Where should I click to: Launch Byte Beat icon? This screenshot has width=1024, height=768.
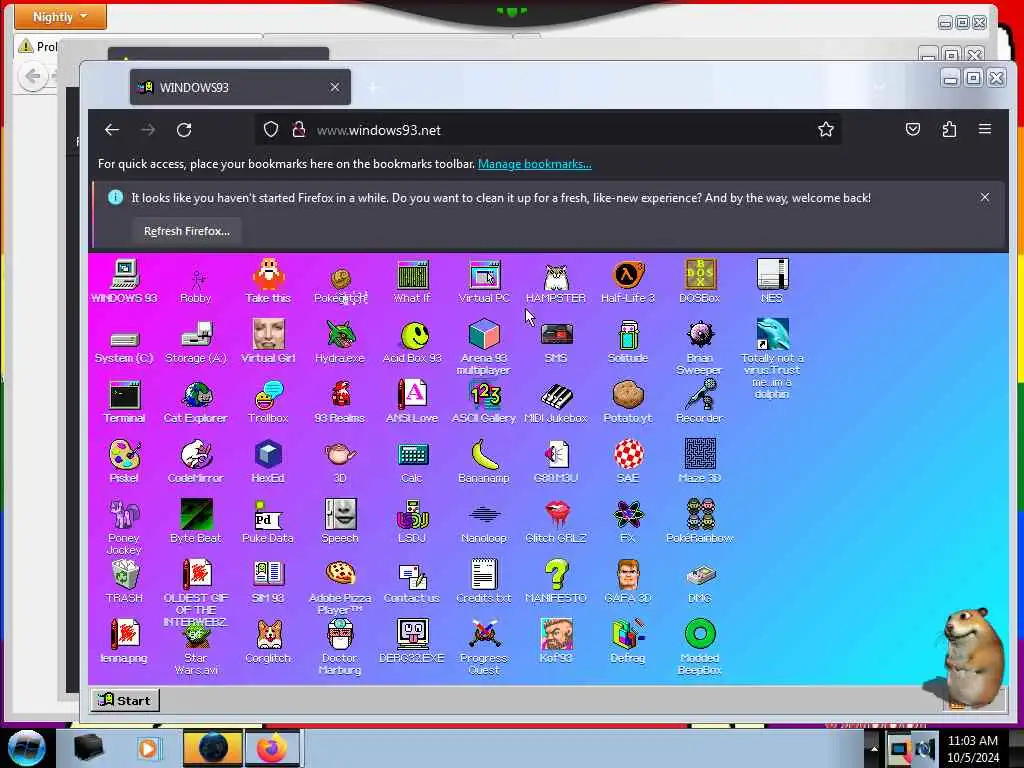196,521
